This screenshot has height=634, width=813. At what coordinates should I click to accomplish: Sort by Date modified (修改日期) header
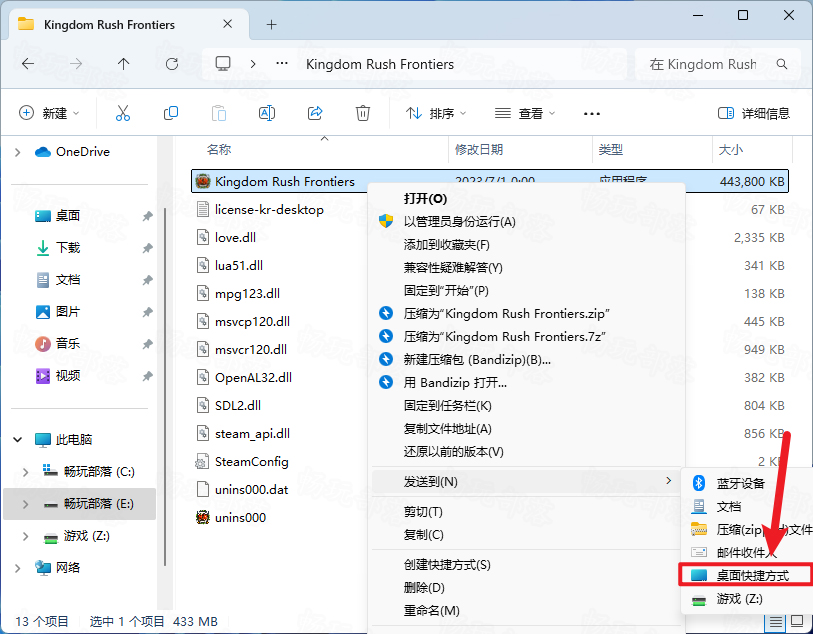coord(479,150)
